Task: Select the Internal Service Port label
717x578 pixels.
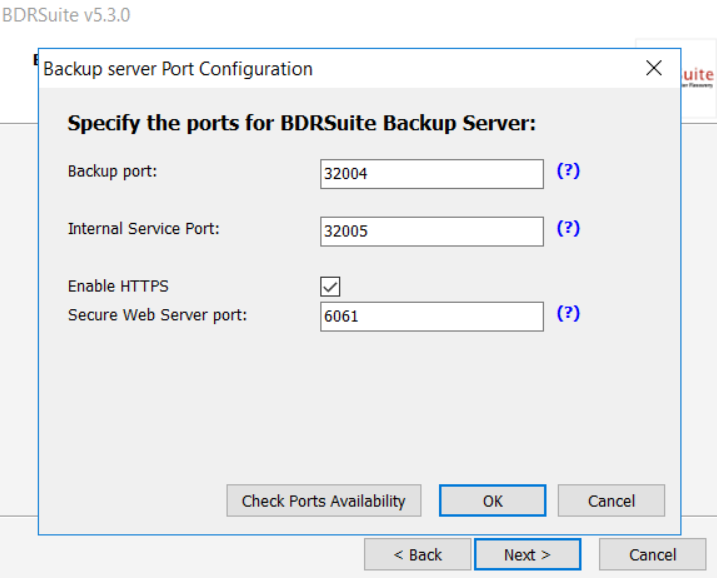Action: point(144,229)
